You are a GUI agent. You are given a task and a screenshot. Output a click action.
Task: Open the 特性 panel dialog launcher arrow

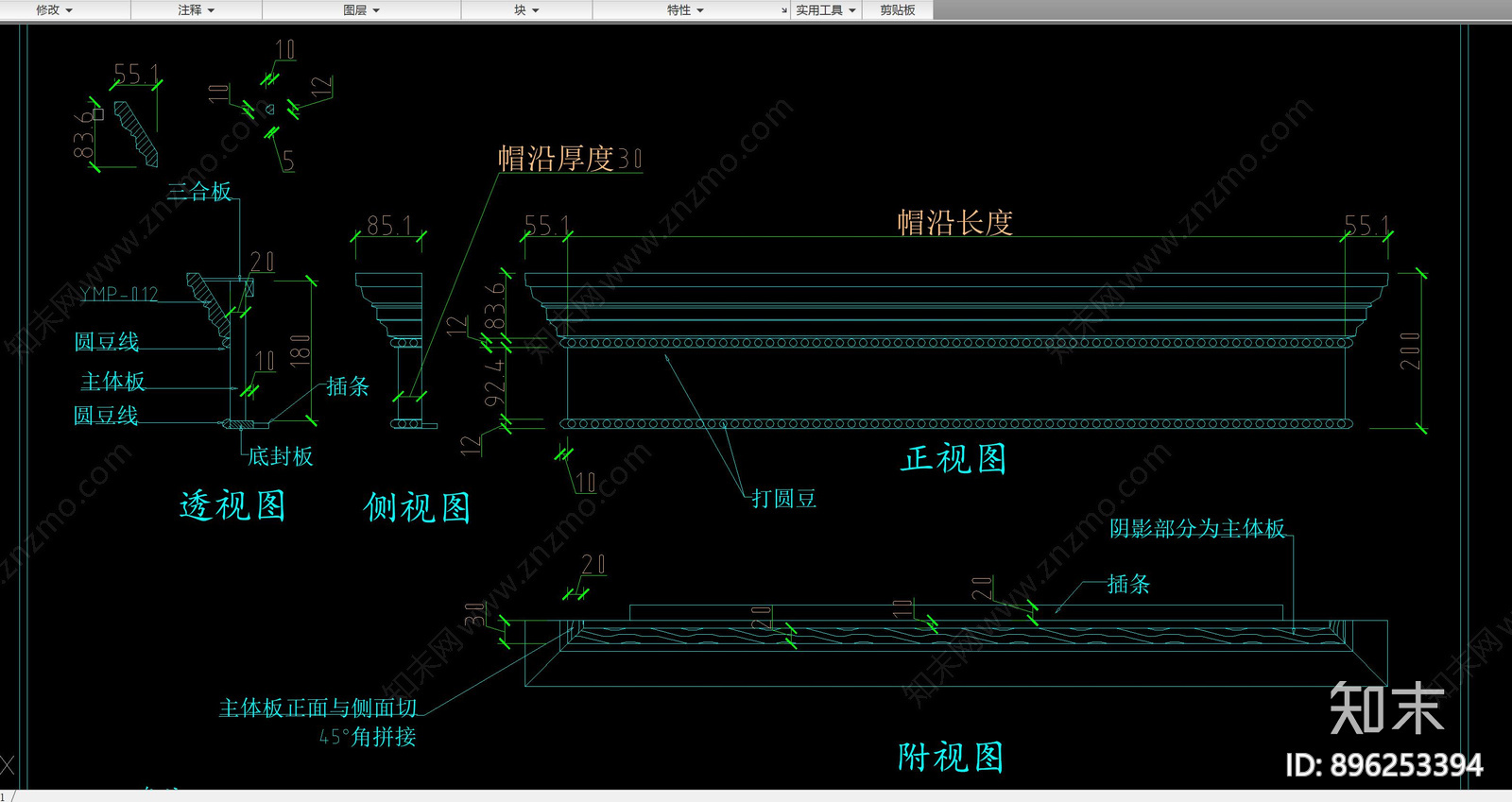[x=783, y=10]
